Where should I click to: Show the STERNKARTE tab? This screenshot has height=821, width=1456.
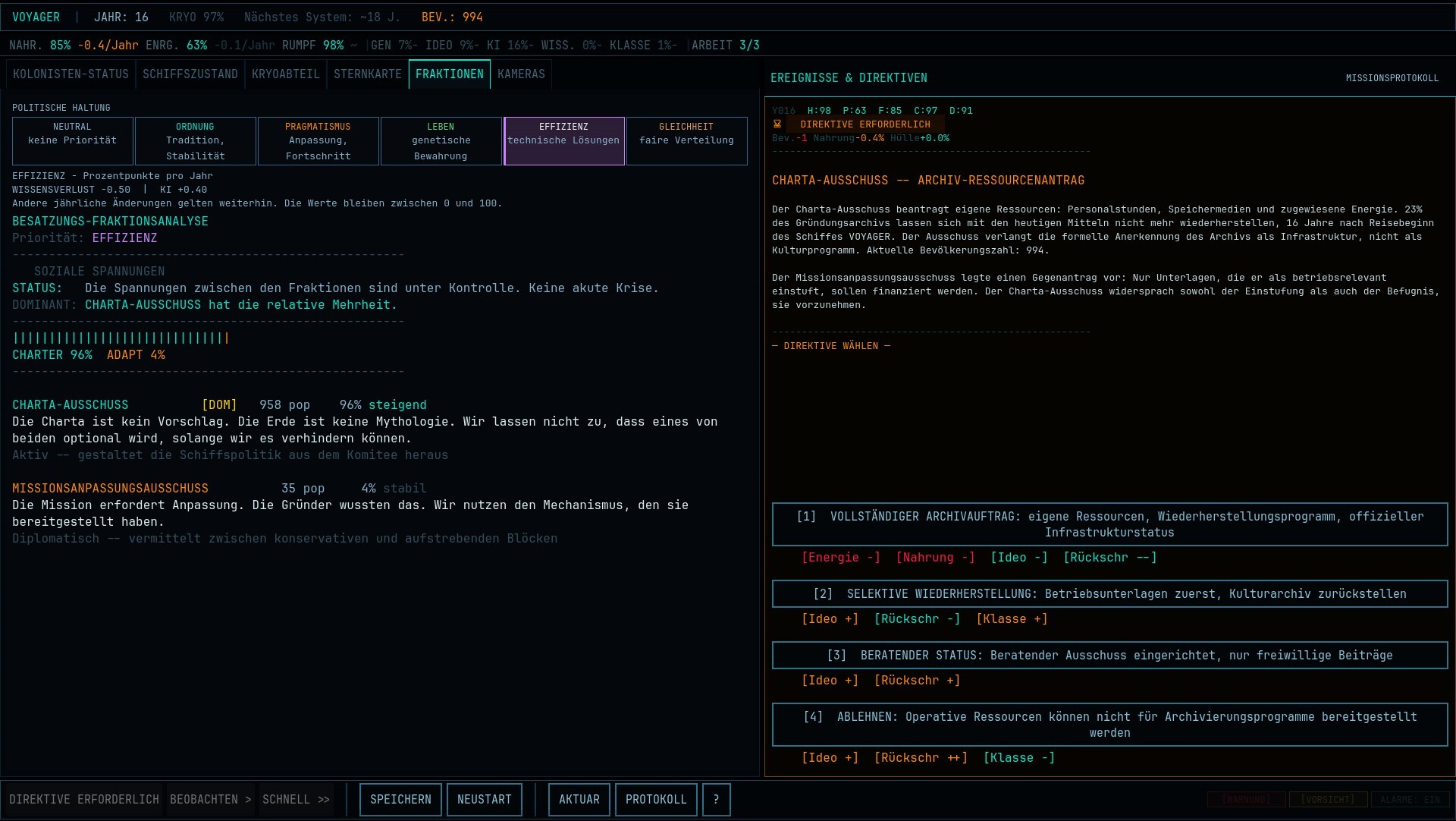click(x=368, y=74)
